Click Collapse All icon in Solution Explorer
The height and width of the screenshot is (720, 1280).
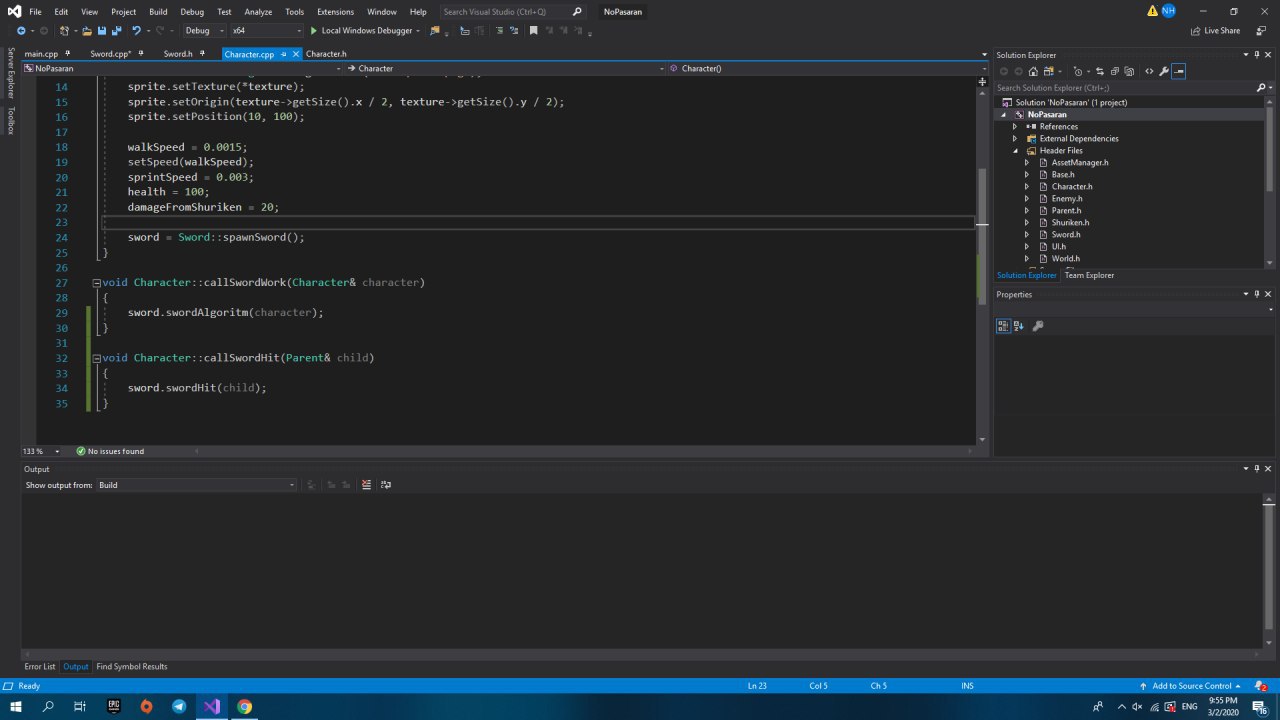click(x=1114, y=71)
